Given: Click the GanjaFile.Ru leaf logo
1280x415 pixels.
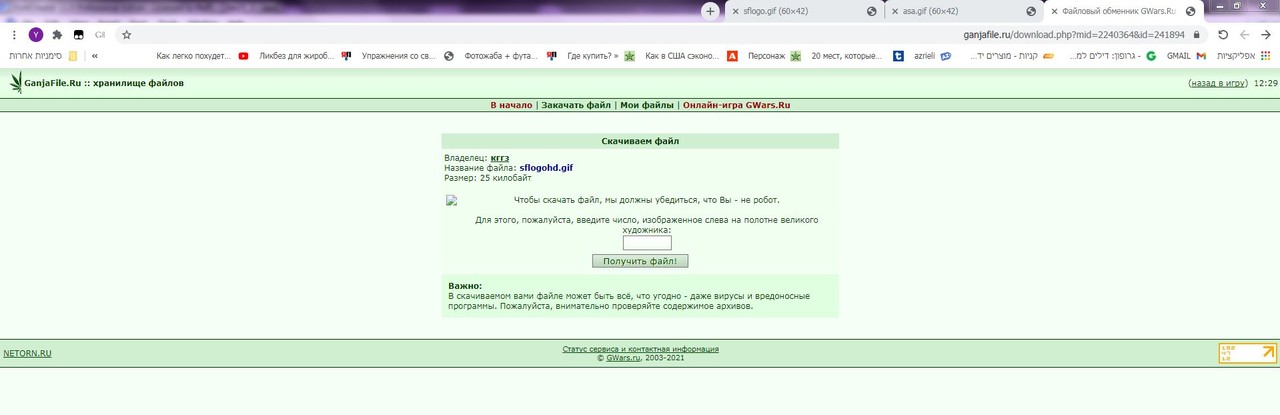Looking at the screenshot, I should [x=15, y=83].
